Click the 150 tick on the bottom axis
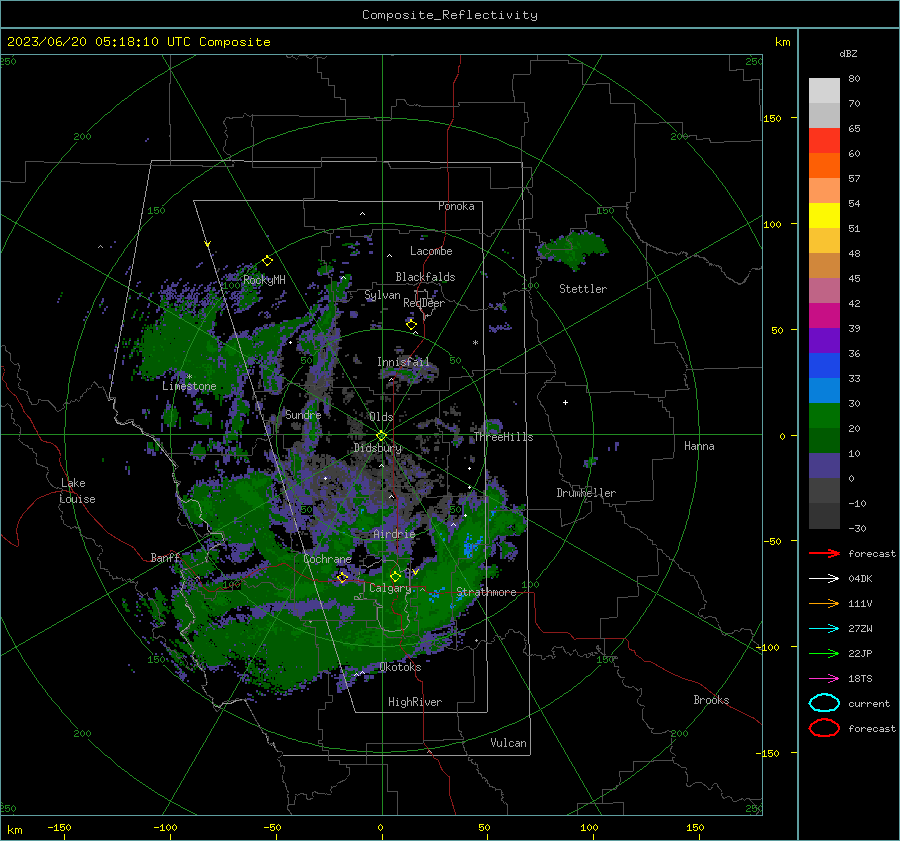The width and height of the screenshot is (900, 841). (695, 827)
